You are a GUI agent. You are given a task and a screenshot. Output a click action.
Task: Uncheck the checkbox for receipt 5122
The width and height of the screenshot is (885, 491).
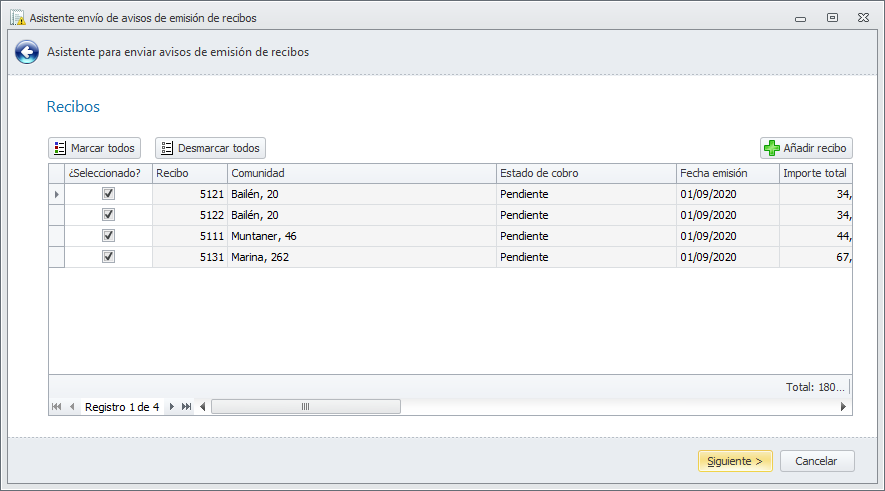click(109, 215)
